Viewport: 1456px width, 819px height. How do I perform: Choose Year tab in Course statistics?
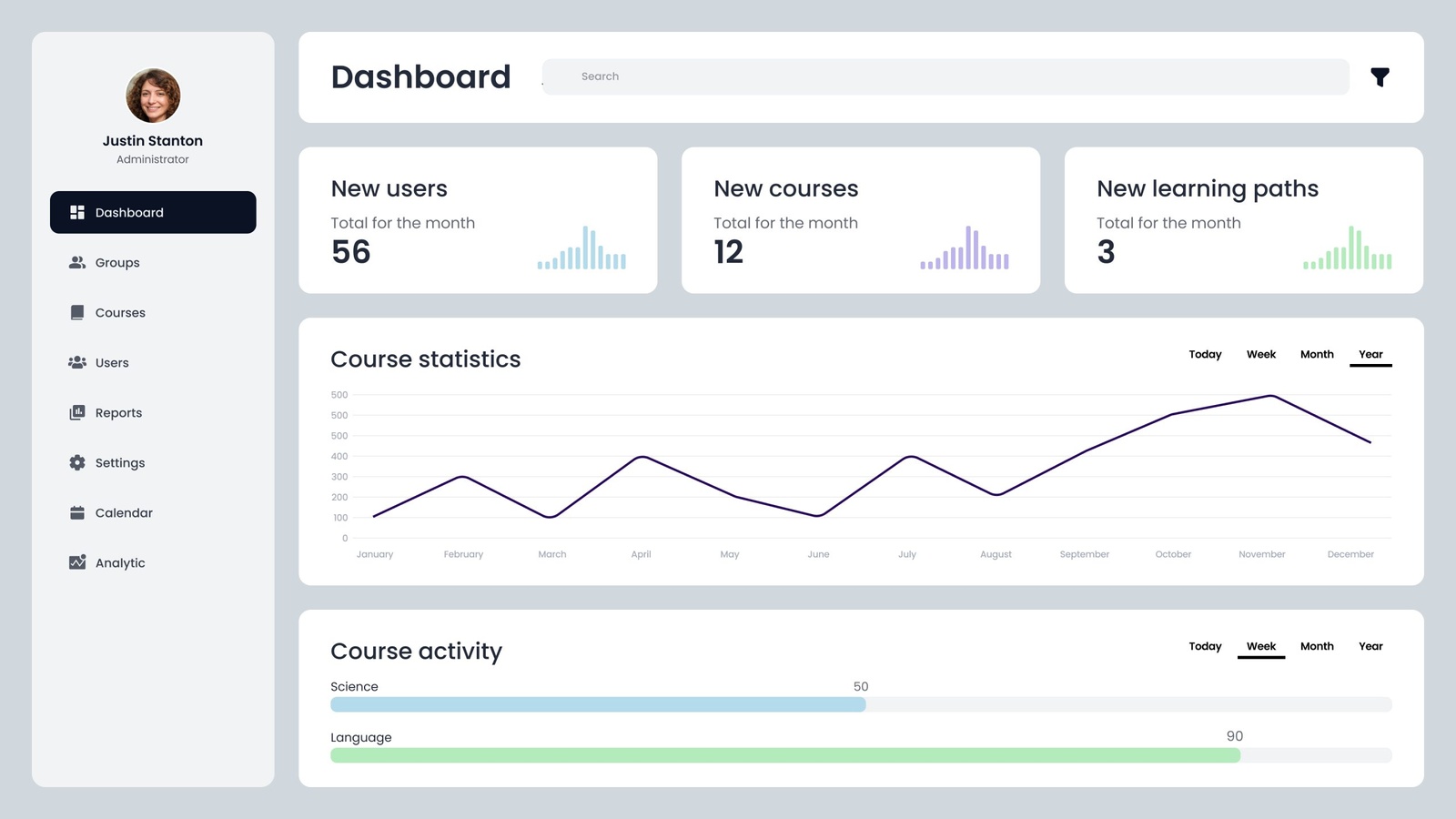(x=1370, y=355)
